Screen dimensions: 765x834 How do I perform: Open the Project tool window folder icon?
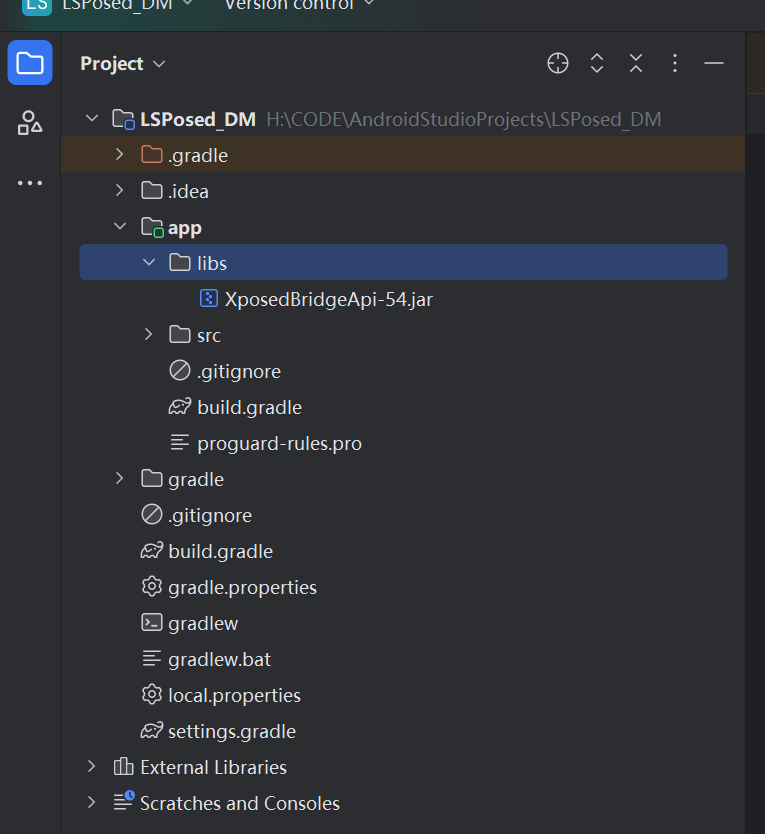(x=30, y=63)
